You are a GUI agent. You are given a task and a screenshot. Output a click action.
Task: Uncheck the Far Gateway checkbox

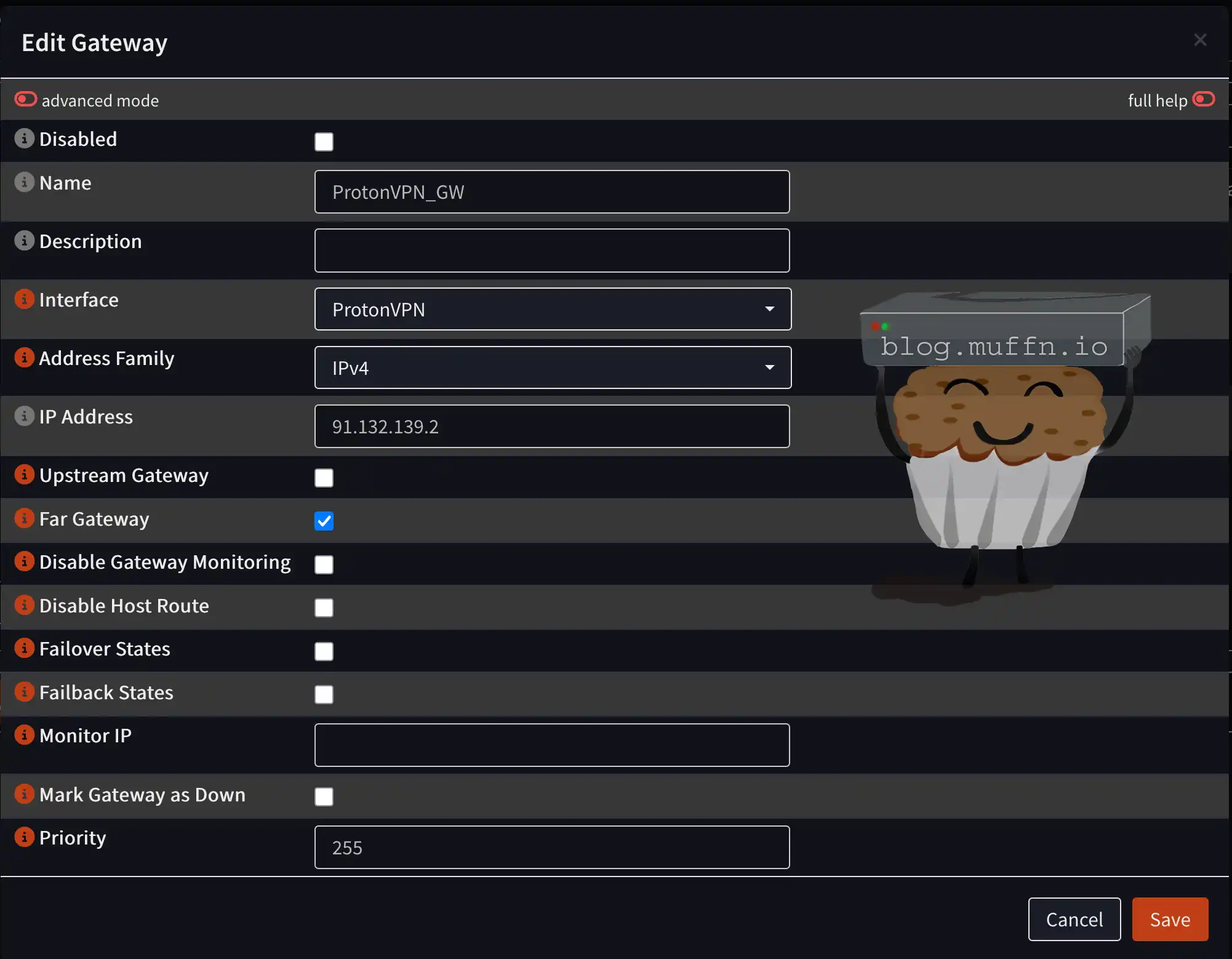click(x=324, y=521)
